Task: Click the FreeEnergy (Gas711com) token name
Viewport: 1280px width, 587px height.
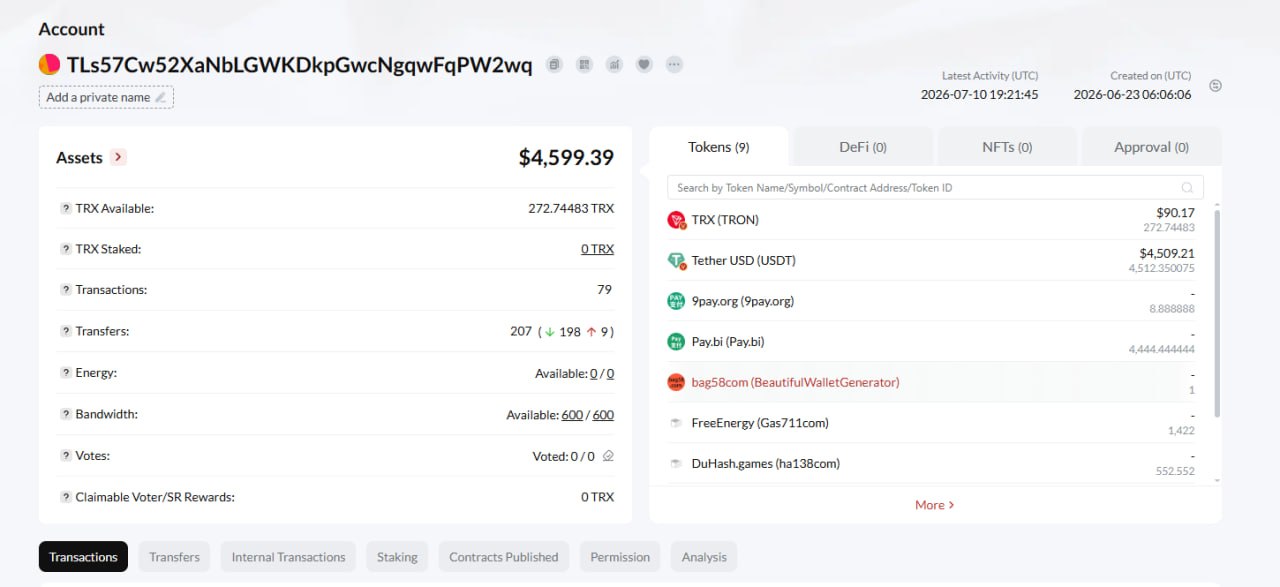Action: pyautogui.click(x=760, y=423)
